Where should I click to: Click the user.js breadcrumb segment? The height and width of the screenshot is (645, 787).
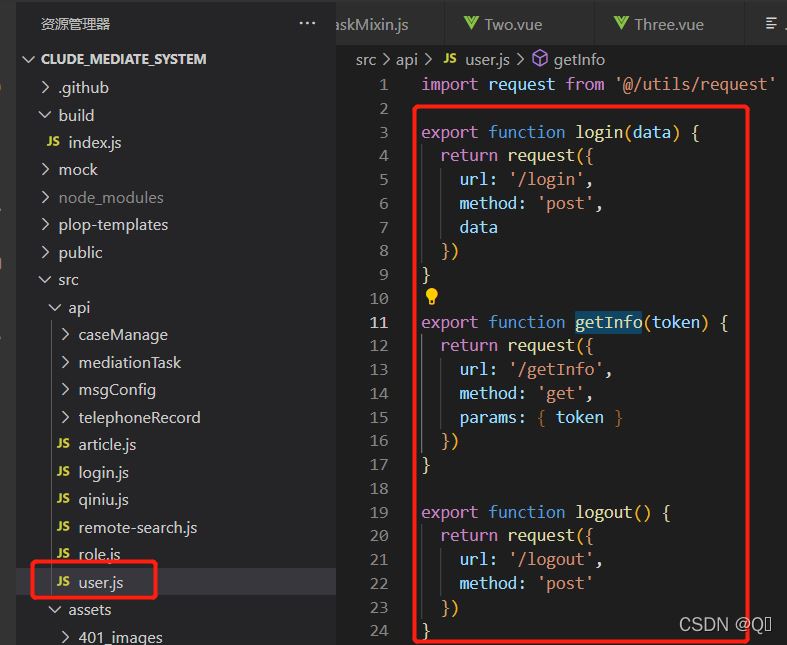tap(487, 60)
